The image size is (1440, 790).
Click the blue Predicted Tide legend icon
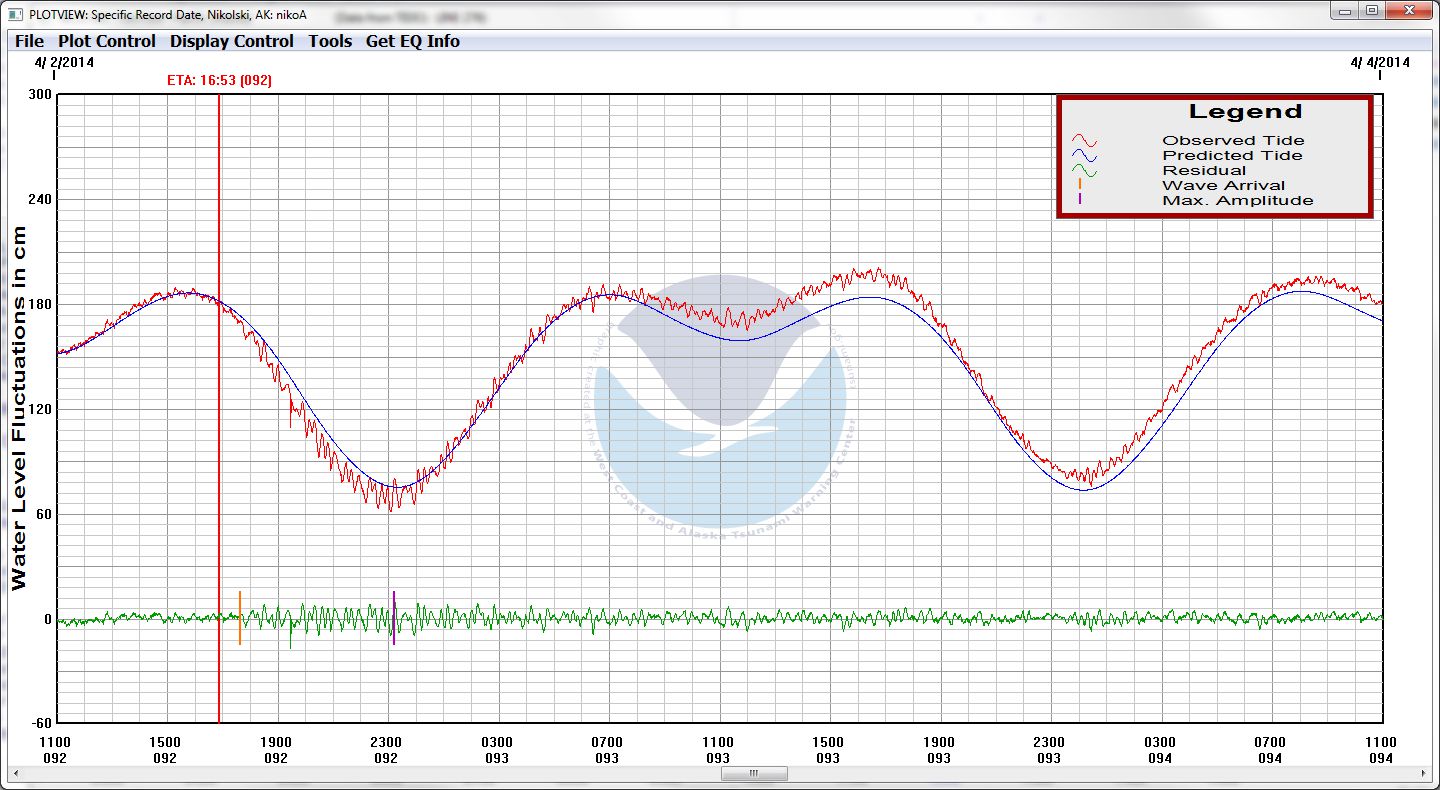1084,156
